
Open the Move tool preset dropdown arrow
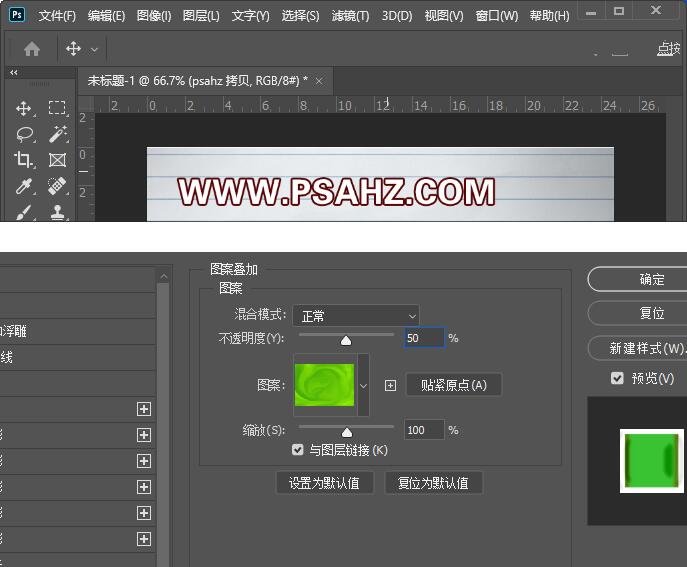(94, 50)
